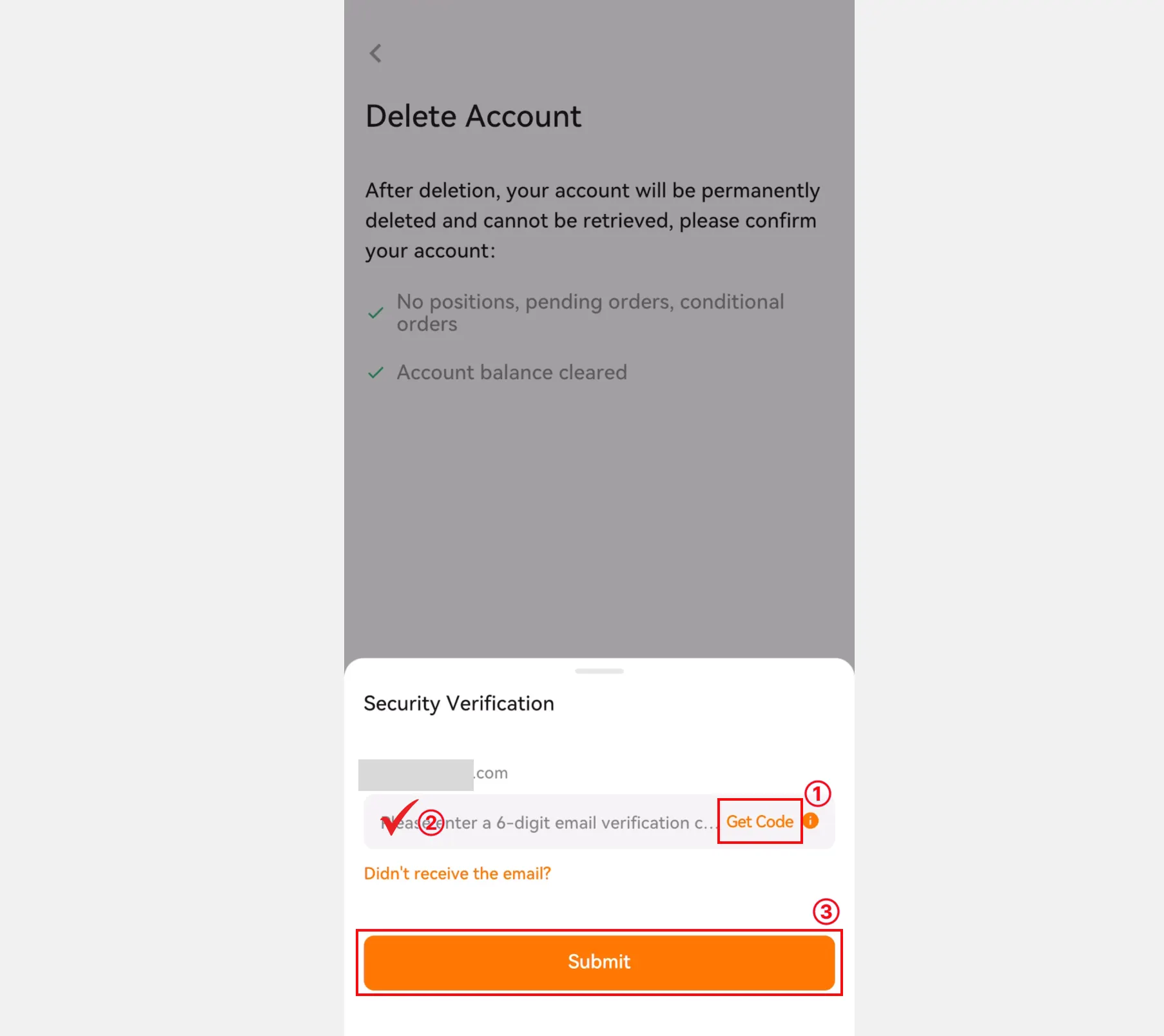
Task: Open "Didn't receive the email?" help link
Action: [458, 874]
